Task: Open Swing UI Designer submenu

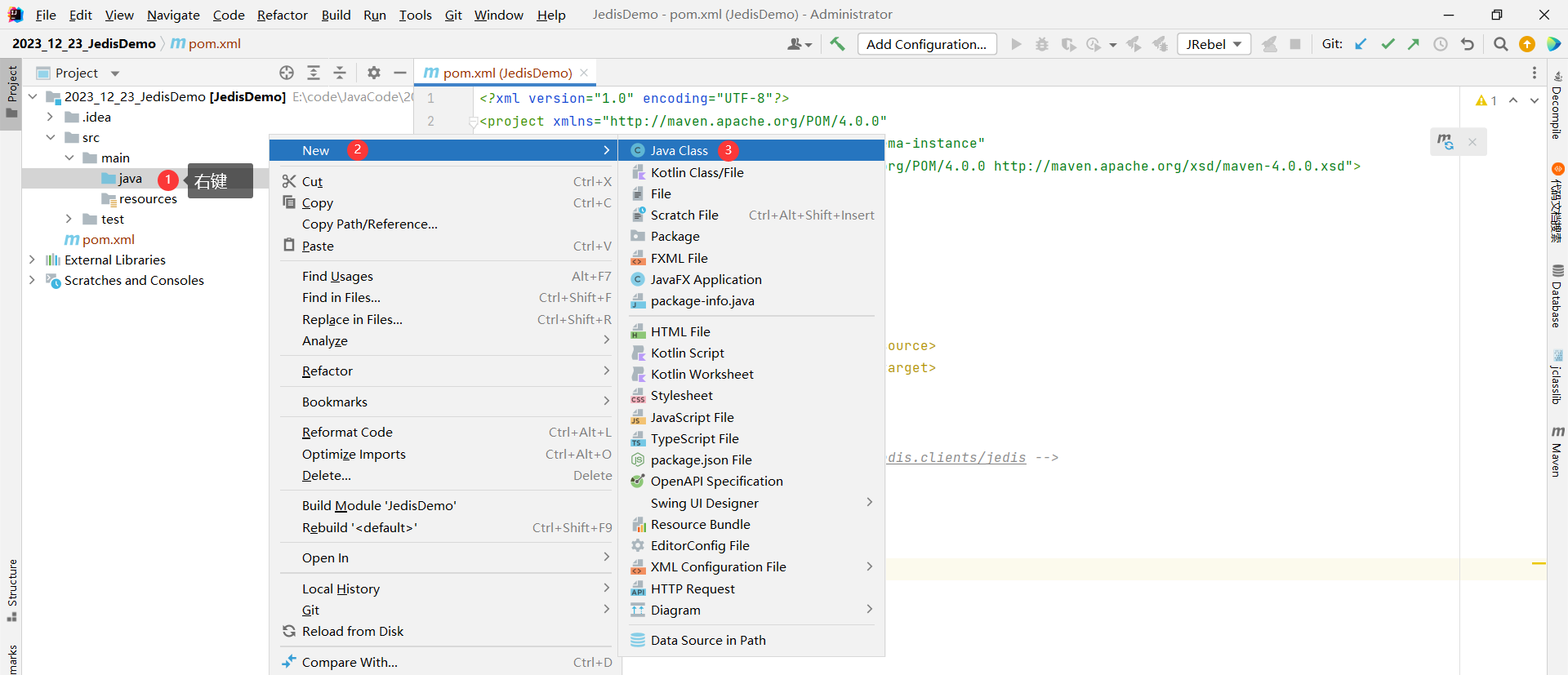Action: coord(752,503)
